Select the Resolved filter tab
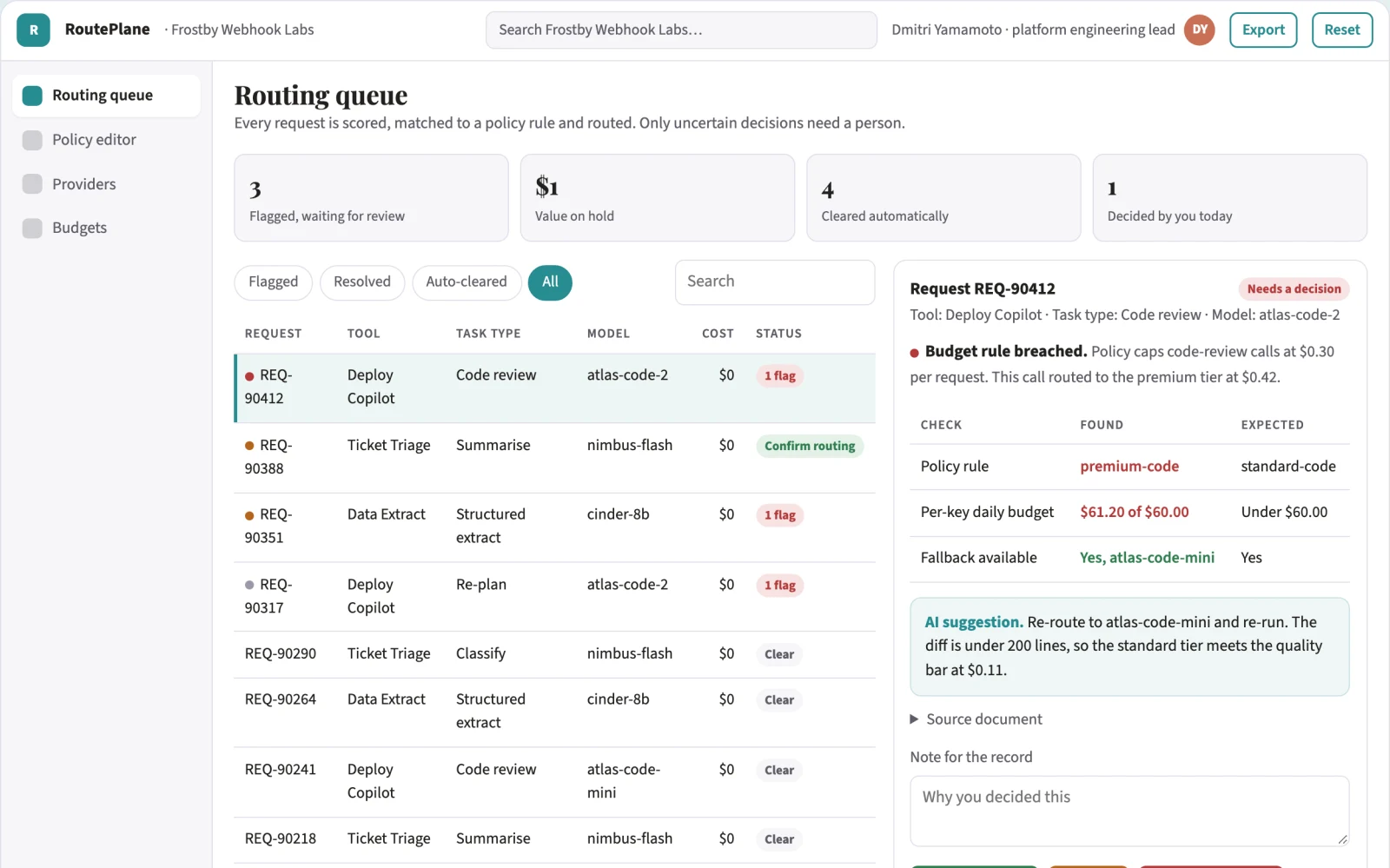 (x=362, y=282)
